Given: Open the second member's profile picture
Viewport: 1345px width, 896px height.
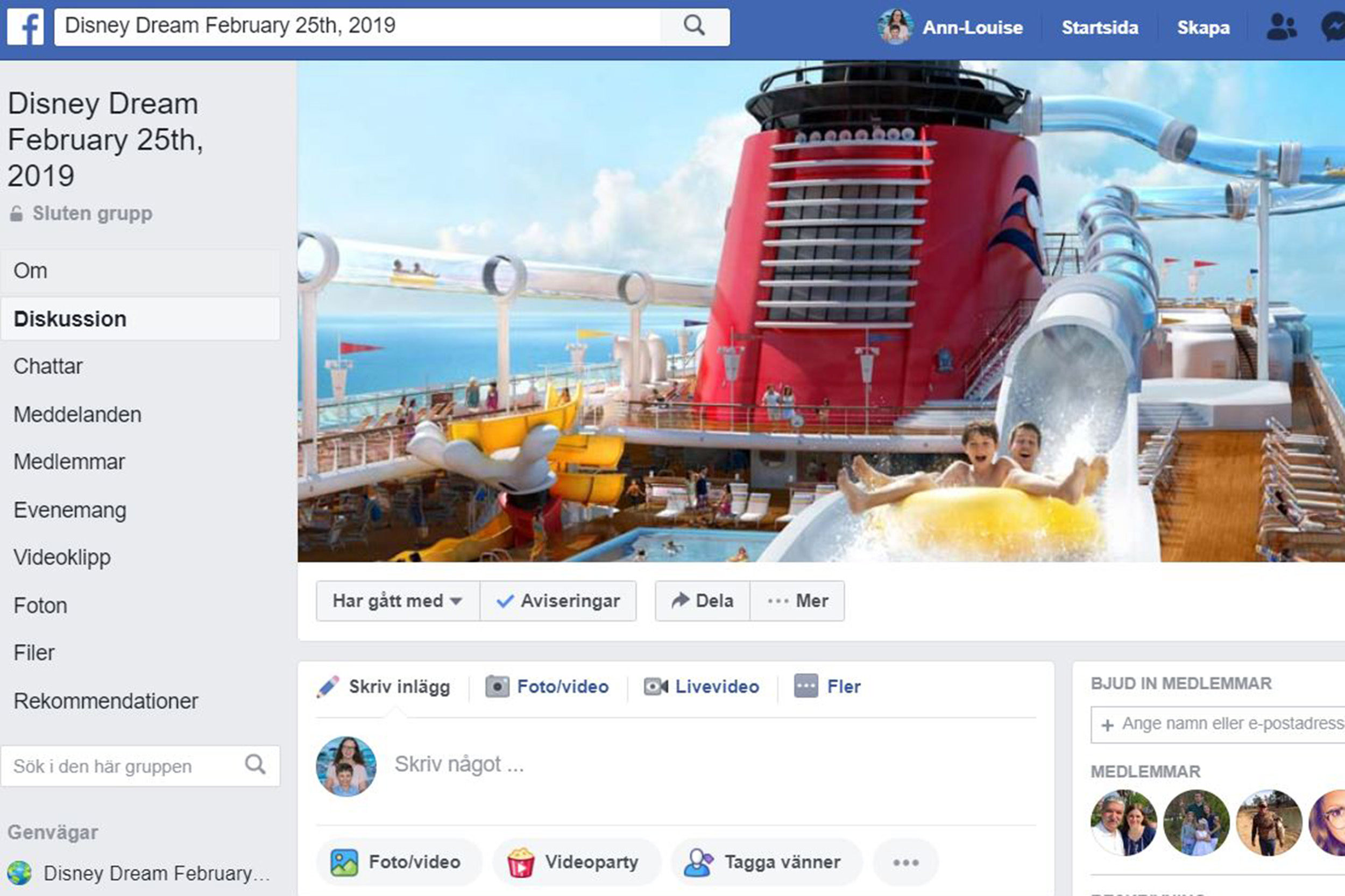Looking at the screenshot, I should [x=1197, y=823].
